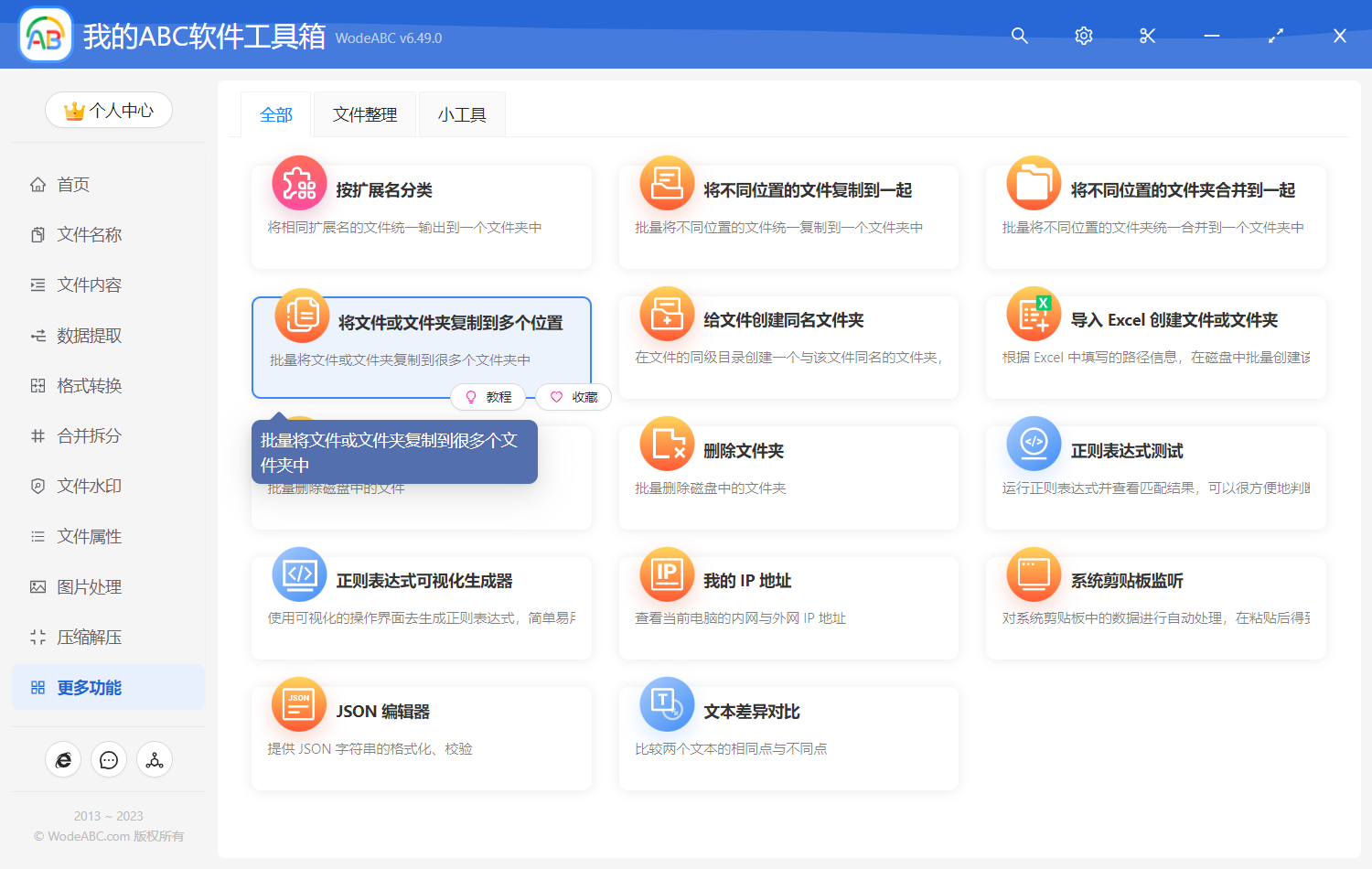Image resolution: width=1372 pixels, height=869 pixels.
Task: Switch to the 文件整理 tab
Action: click(364, 113)
